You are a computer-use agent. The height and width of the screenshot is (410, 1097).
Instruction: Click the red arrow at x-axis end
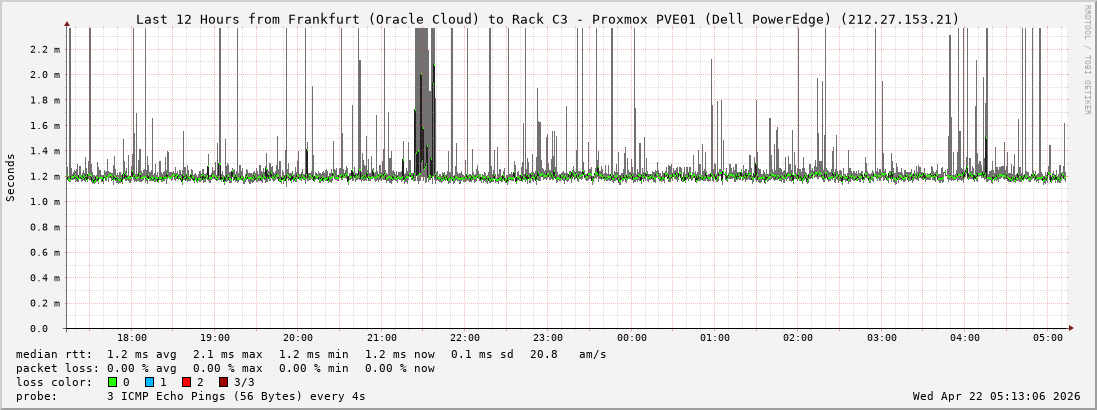click(1071, 328)
